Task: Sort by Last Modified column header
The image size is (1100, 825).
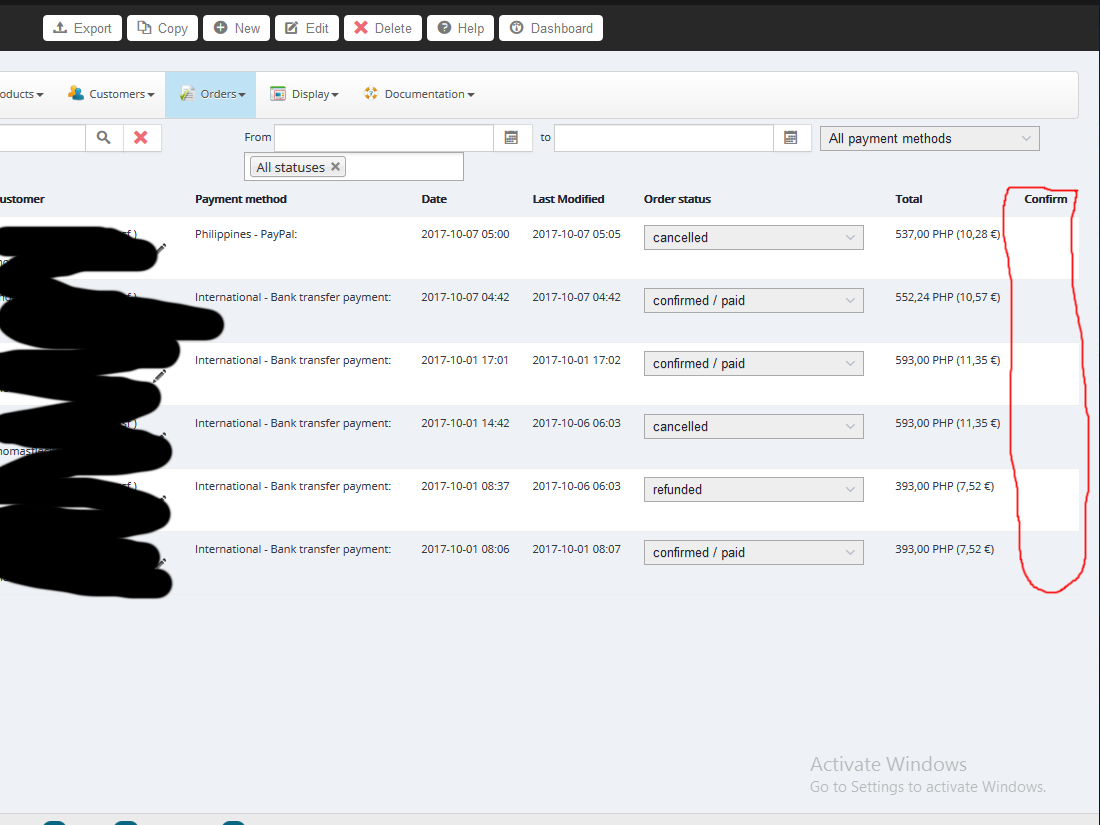Action: point(568,199)
